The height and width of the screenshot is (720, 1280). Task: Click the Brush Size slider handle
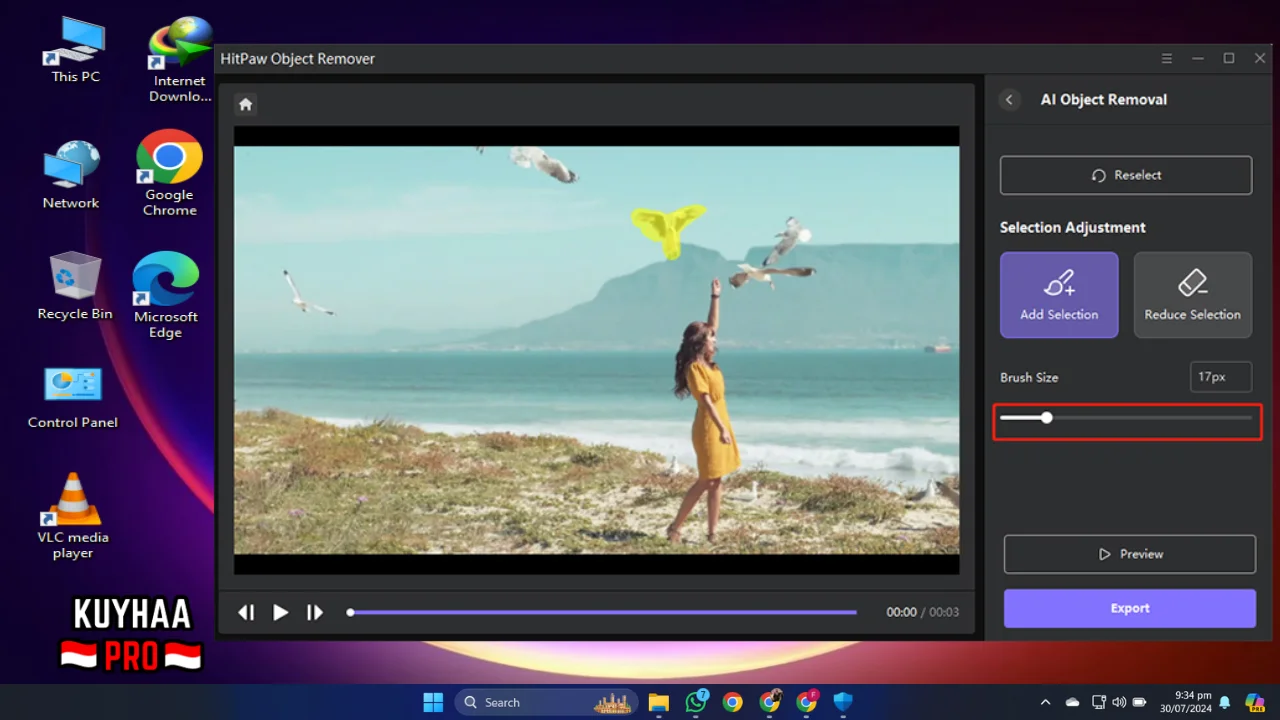pyautogui.click(x=1046, y=418)
